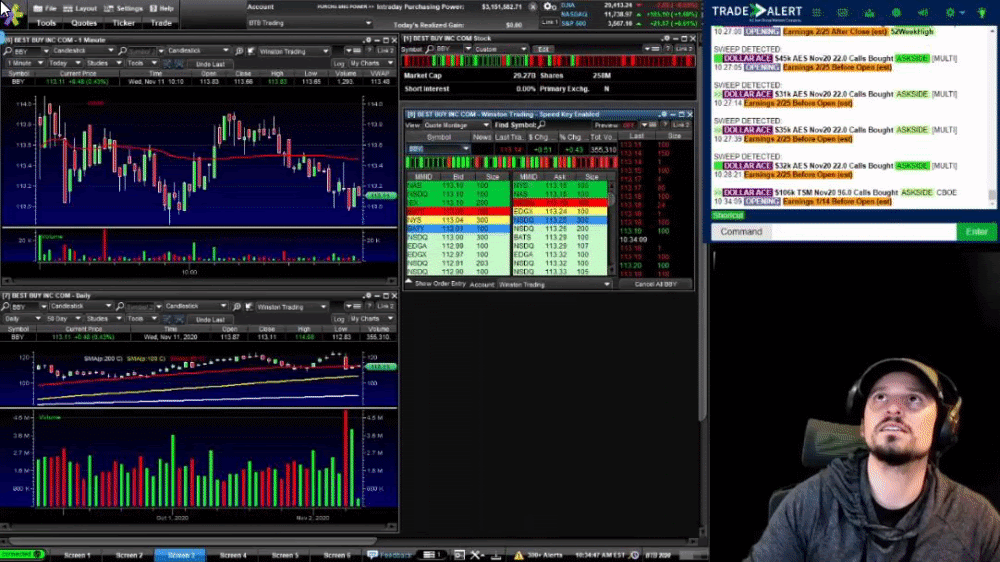Click Undo Last in Daily chart
This screenshot has height=562, width=1000.
click(x=210, y=319)
